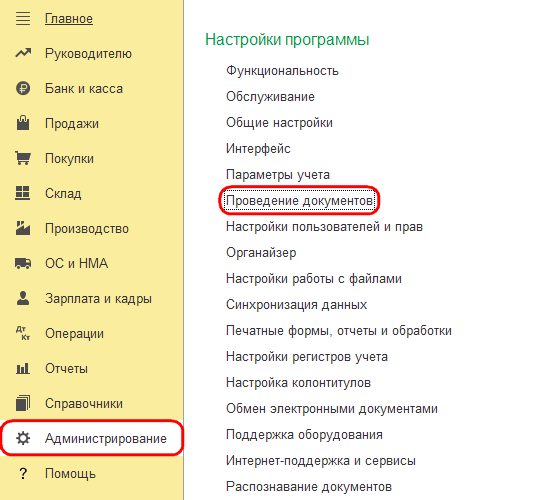This screenshot has height=500, width=539.
Task: Click the question mark icon for Помощь
Action: pyautogui.click(x=23, y=474)
